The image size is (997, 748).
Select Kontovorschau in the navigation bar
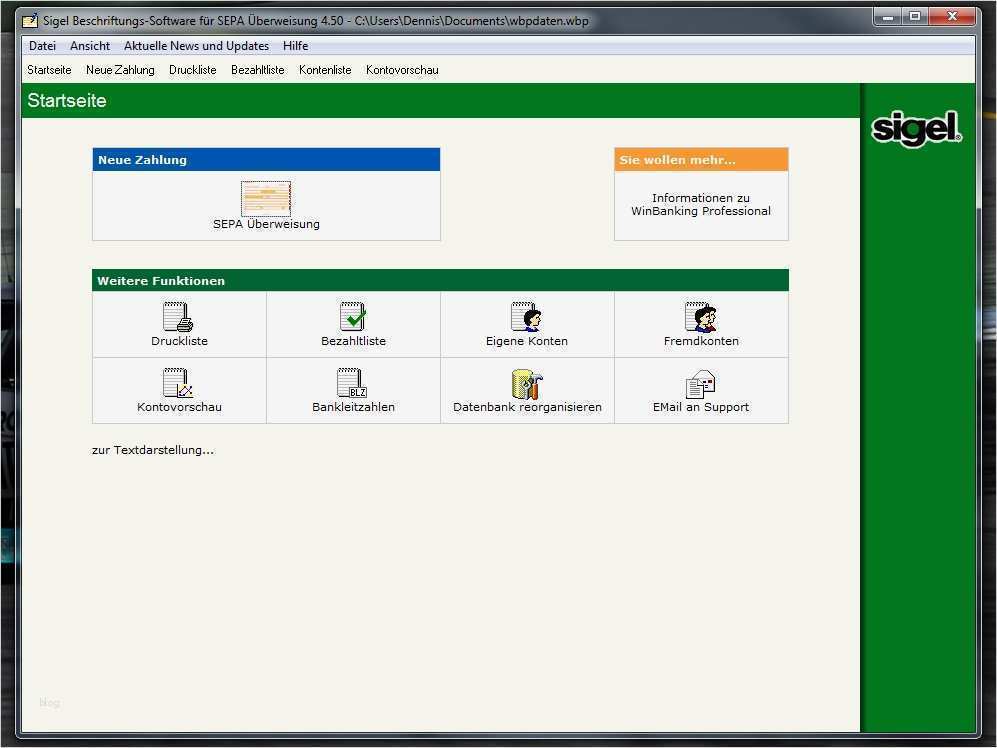point(402,70)
